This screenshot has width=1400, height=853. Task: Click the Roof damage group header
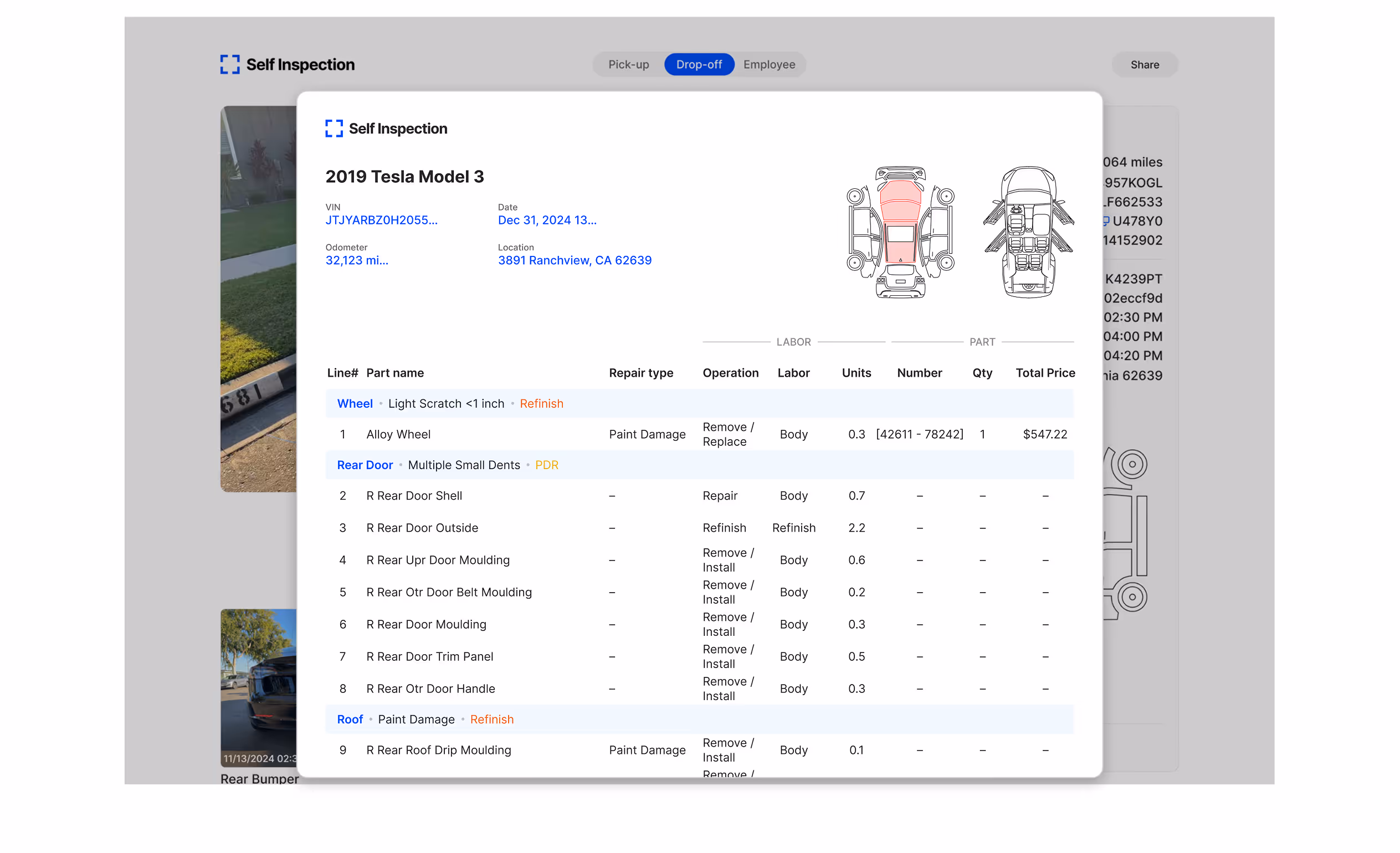coord(350,720)
